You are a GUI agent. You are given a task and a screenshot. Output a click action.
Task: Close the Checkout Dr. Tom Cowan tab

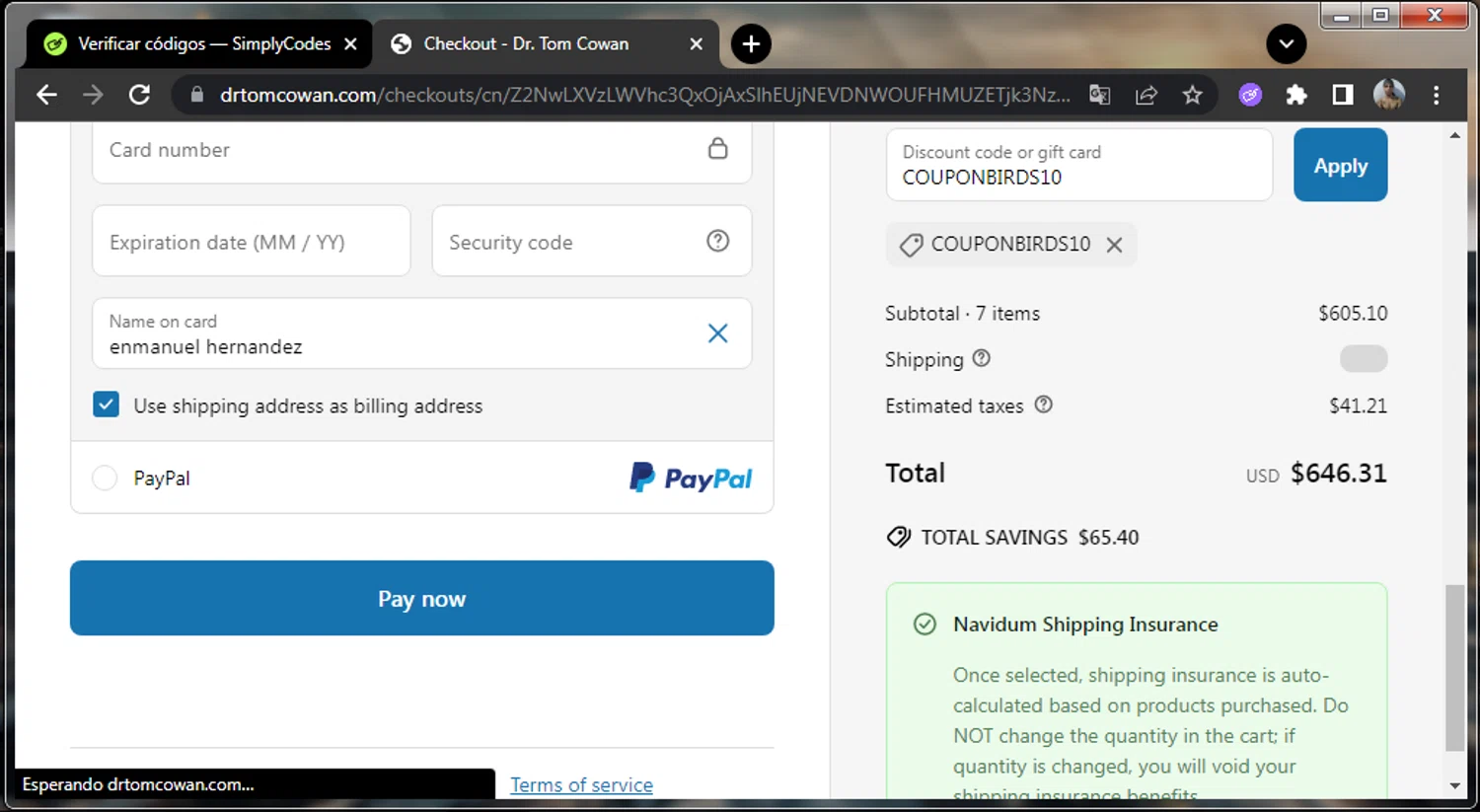(x=696, y=44)
